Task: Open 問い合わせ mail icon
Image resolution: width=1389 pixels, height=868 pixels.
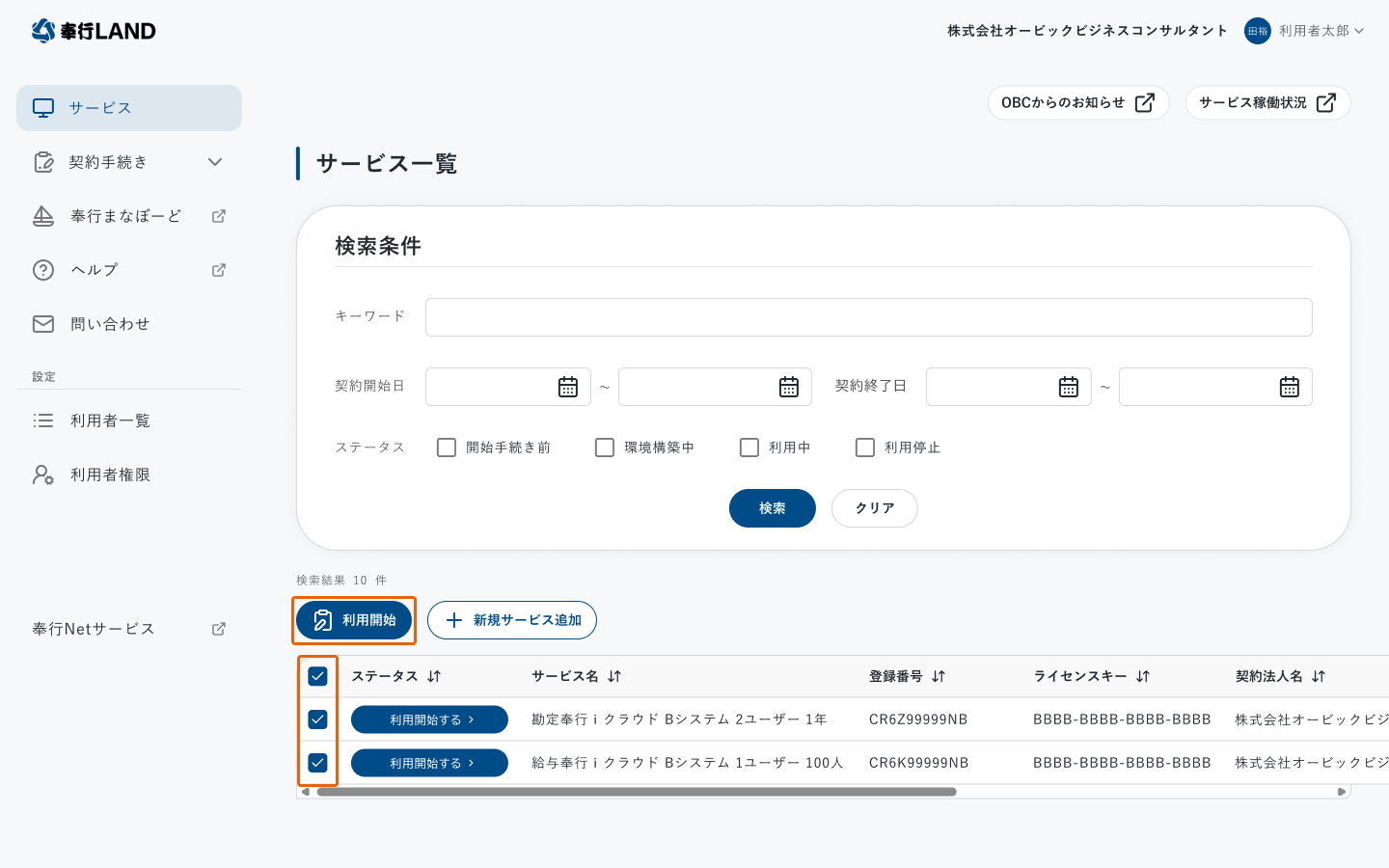Action: (43, 324)
